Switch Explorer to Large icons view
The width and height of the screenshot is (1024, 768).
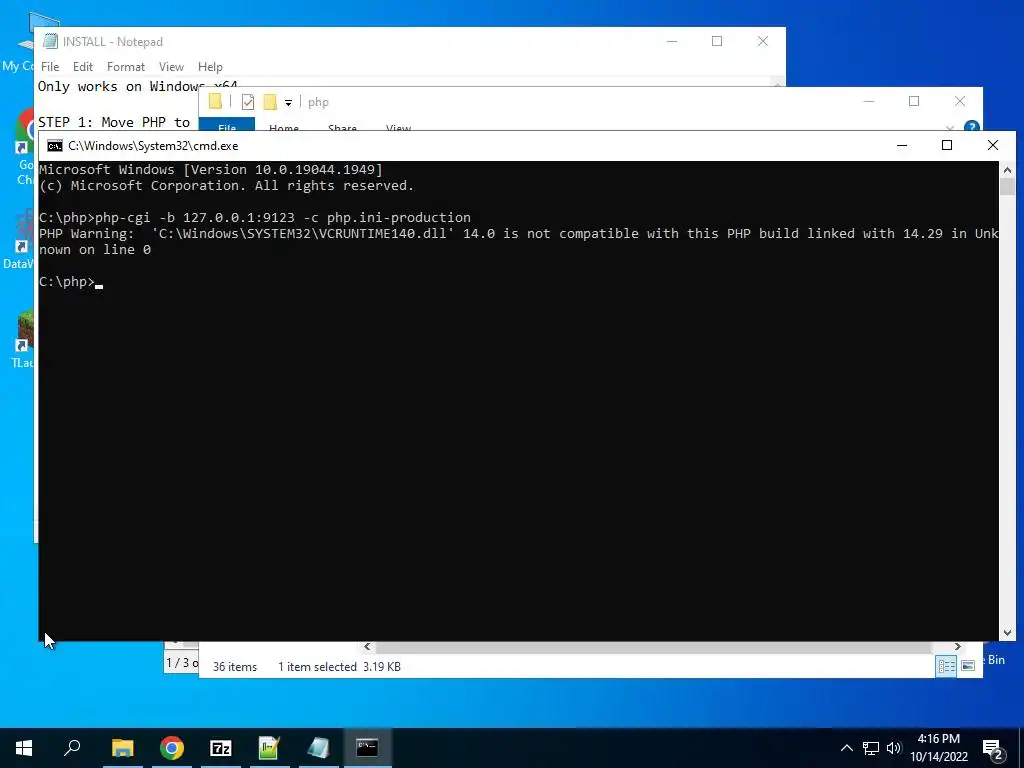pyautogui.click(x=968, y=665)
